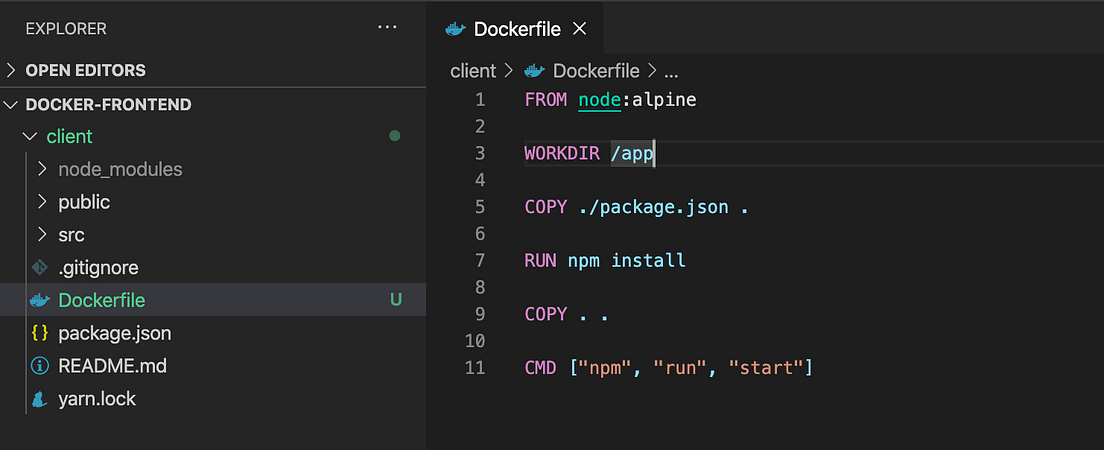The image size is (1104, 450).
Task: Click the "start" string on line 11
Action: click(767, 368)
